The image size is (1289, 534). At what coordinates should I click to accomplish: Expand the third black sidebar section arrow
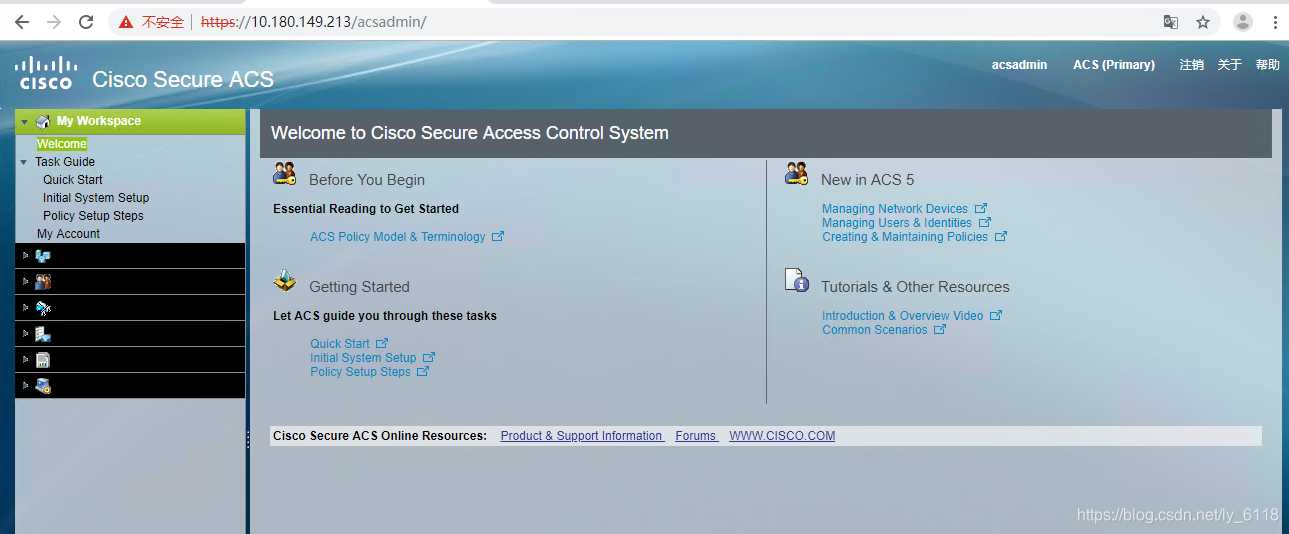(x=25, y=308)
